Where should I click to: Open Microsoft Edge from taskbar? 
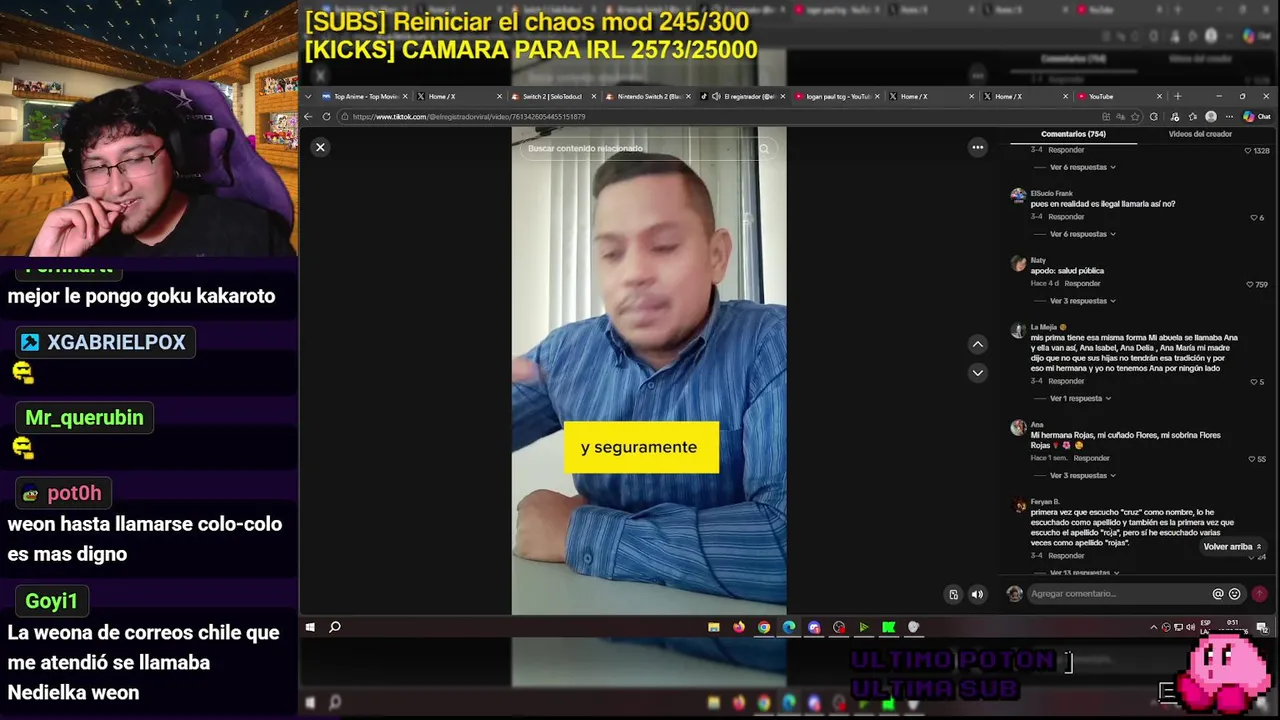coord(789,627)
